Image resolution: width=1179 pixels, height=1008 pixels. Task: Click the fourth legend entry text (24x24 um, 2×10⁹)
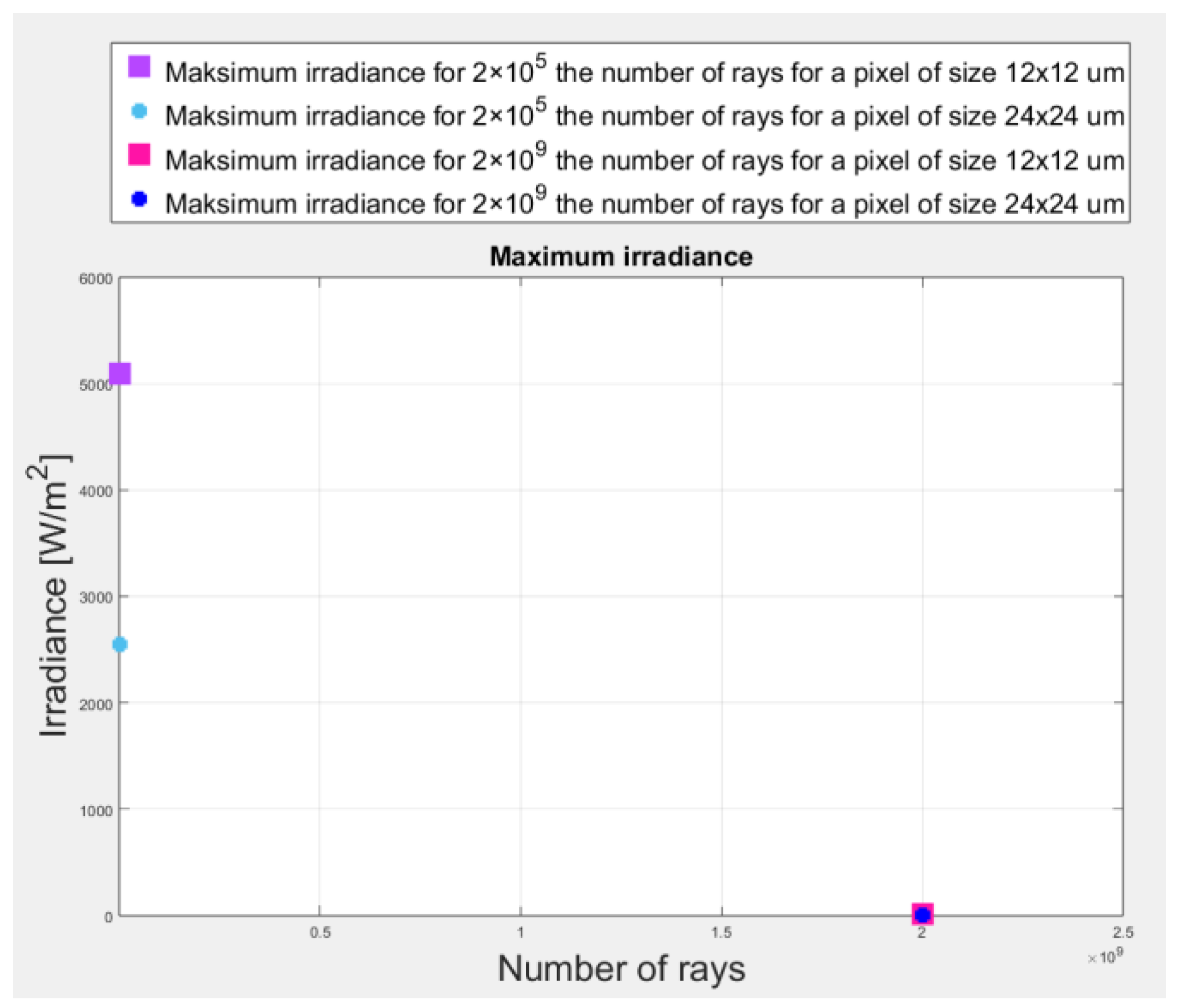[644, 203]
